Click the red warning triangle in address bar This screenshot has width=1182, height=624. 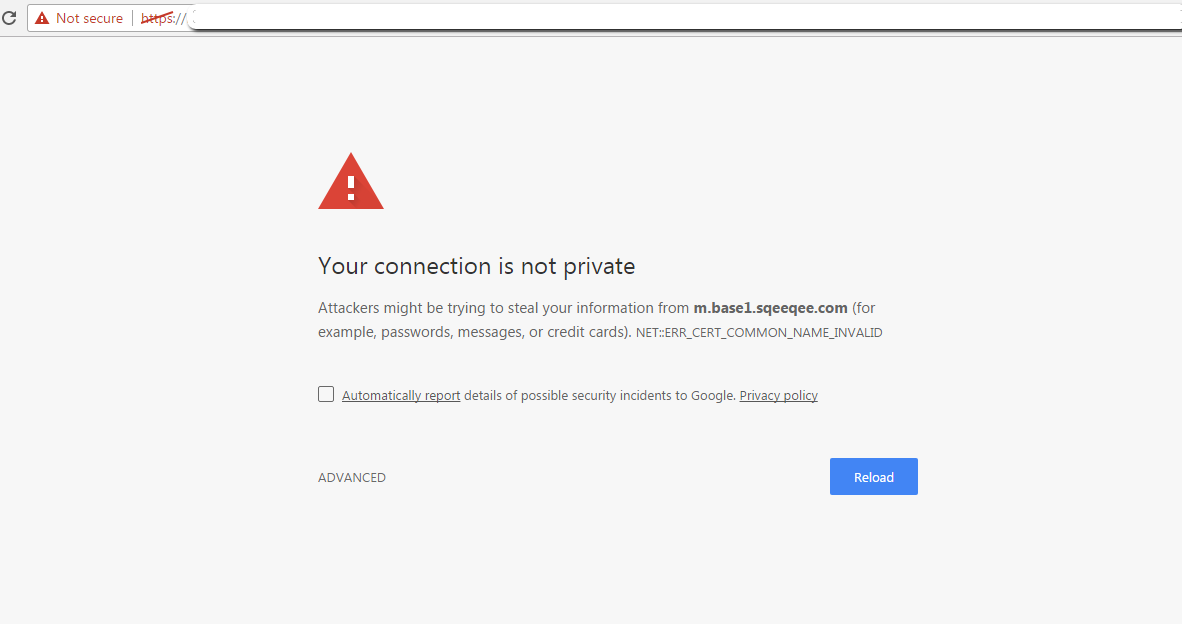[x=42, y=18]
